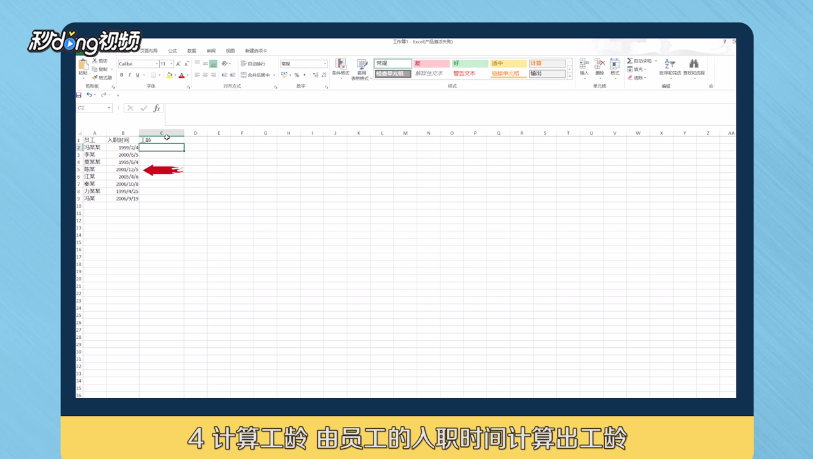Open the Calibri font name dropdown
This screenshot has width=813, height=459.
(157, 63)
